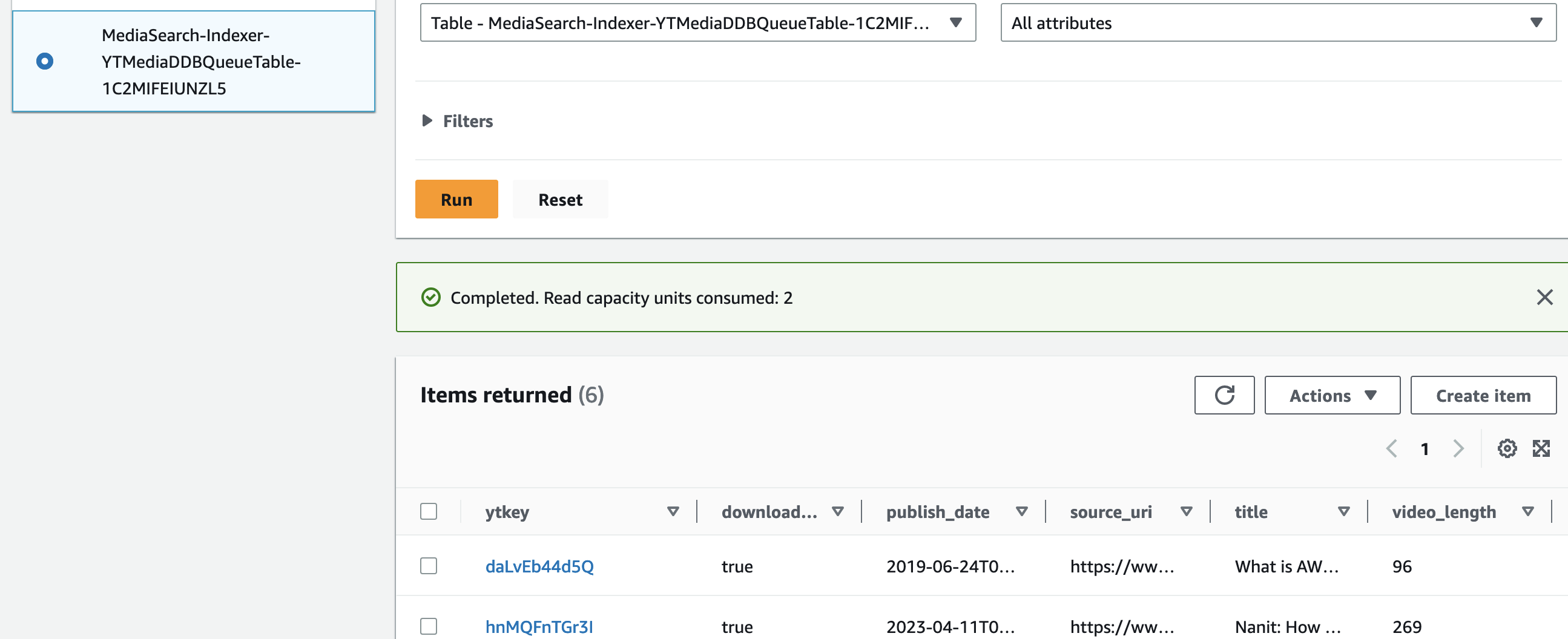Open the daLvEb44d5Q item link
1568x639 pixels.
(539, 566)
